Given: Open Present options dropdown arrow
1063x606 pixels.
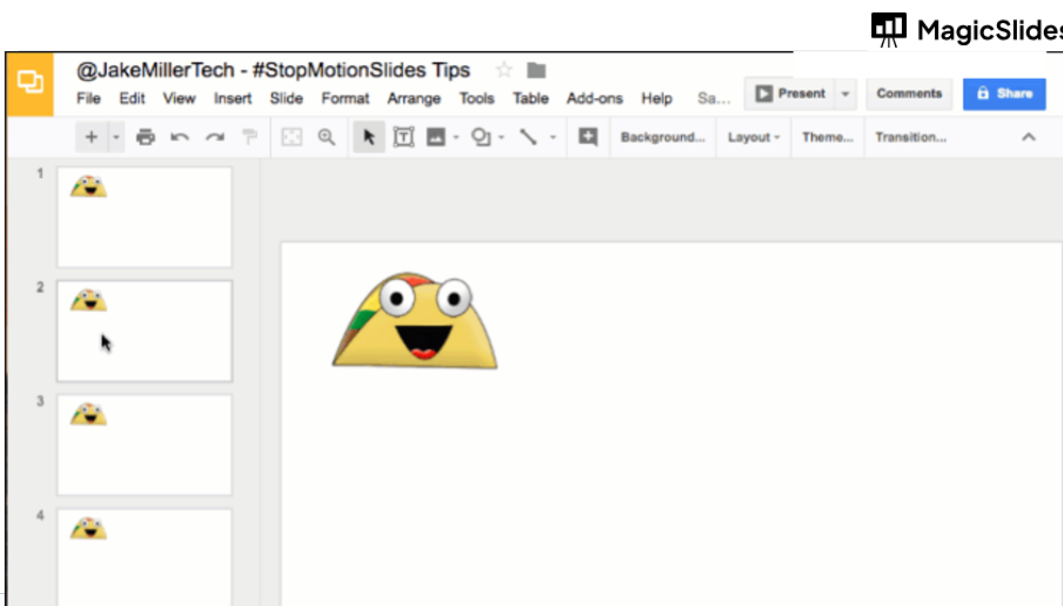Looking at the screenshot, I should [845, 94].
